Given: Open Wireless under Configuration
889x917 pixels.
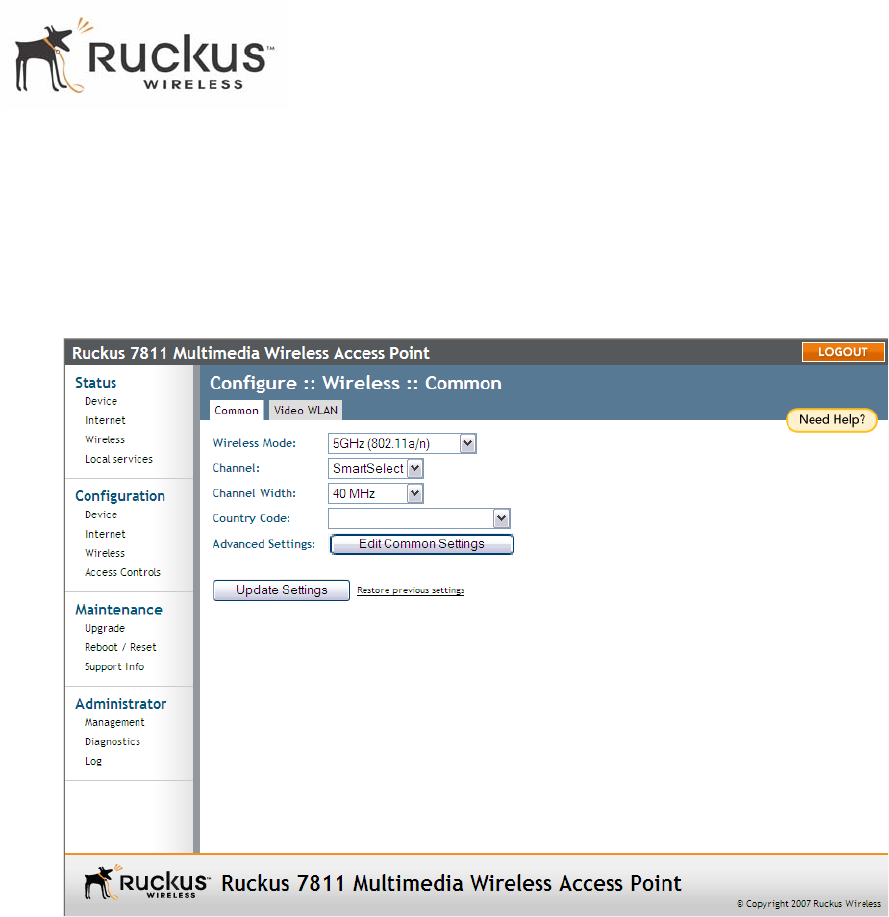Looking at the screenshot, I should click(105, 553).
